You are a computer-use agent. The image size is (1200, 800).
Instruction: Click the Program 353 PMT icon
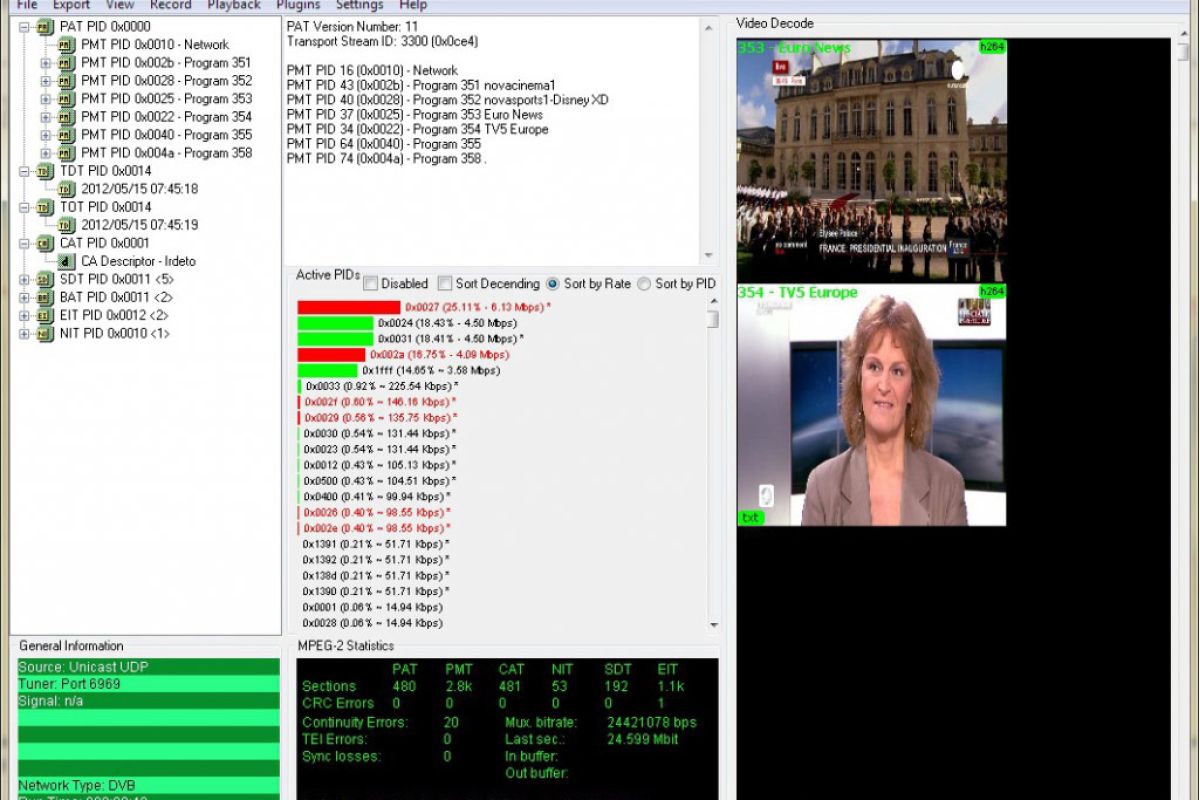pos(67,99)
